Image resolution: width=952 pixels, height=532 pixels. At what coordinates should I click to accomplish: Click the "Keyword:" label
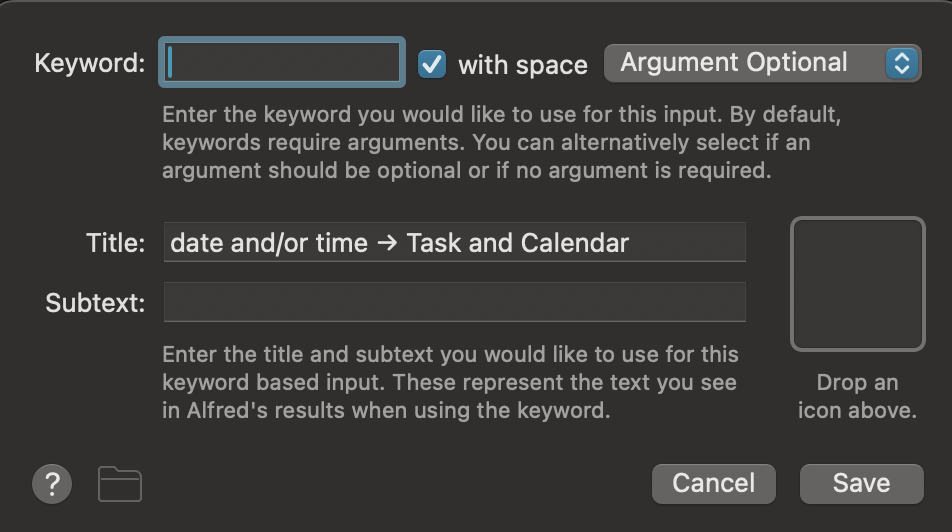tap(90, 64)
